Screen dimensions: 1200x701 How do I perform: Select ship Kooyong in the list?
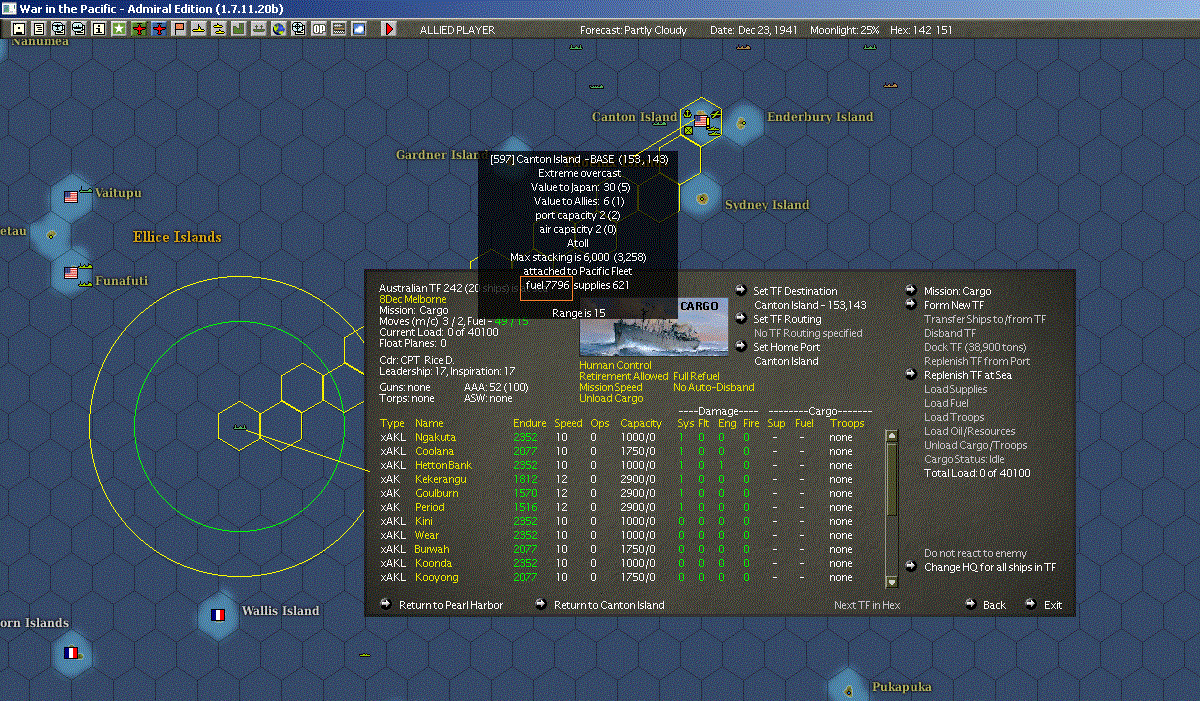point(437,578)
